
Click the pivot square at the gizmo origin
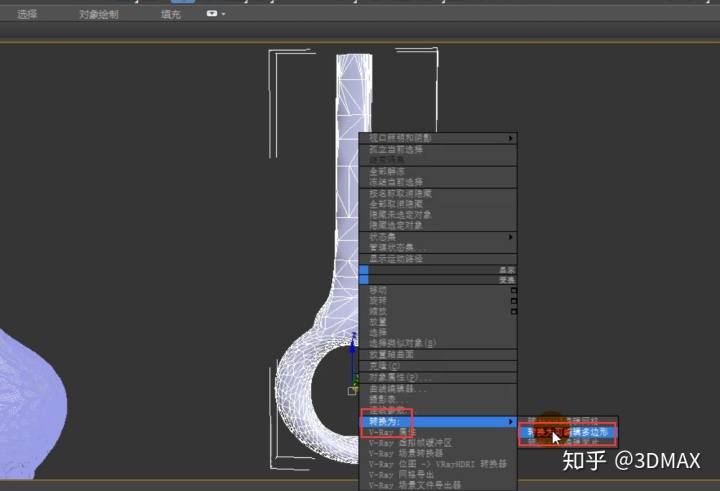click(x=352, y=391)
